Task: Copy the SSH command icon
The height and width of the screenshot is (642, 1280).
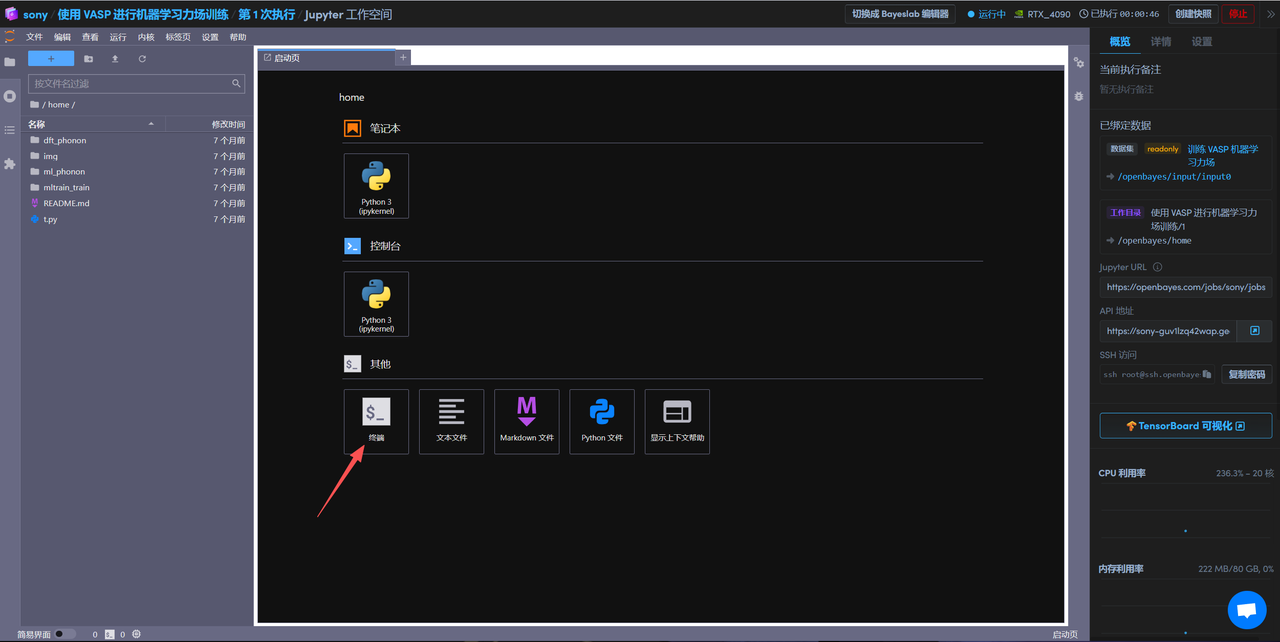Action: click(x=1207, y=374)
